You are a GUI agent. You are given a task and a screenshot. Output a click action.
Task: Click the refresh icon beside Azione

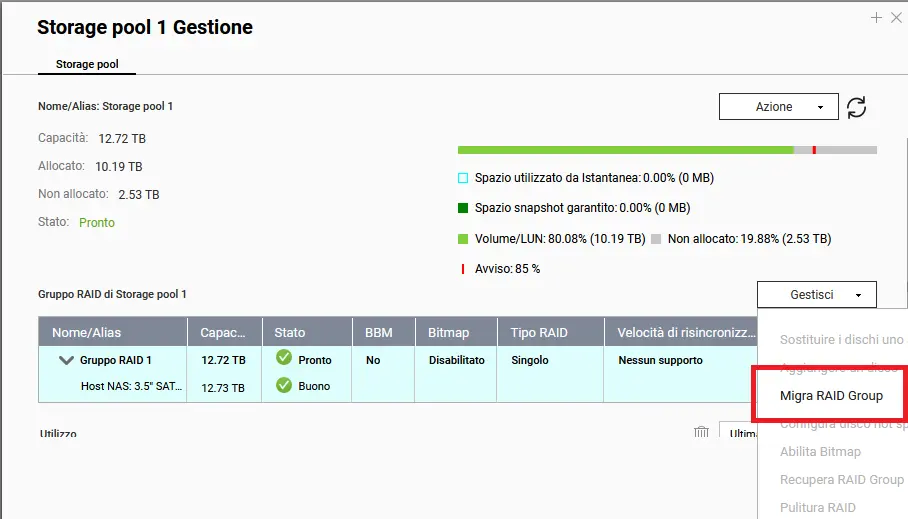tap(856, 107)
